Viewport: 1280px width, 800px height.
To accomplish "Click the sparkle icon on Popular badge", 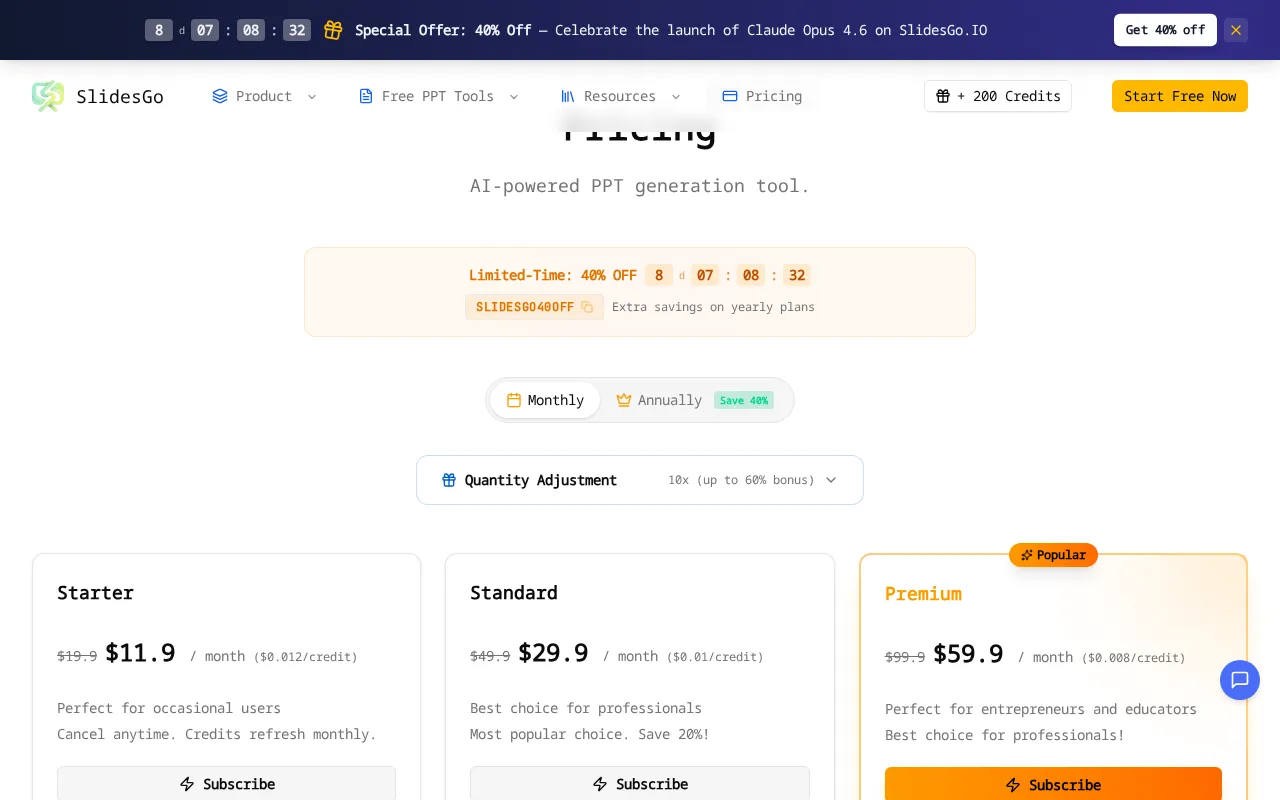I will point(1027,555).
